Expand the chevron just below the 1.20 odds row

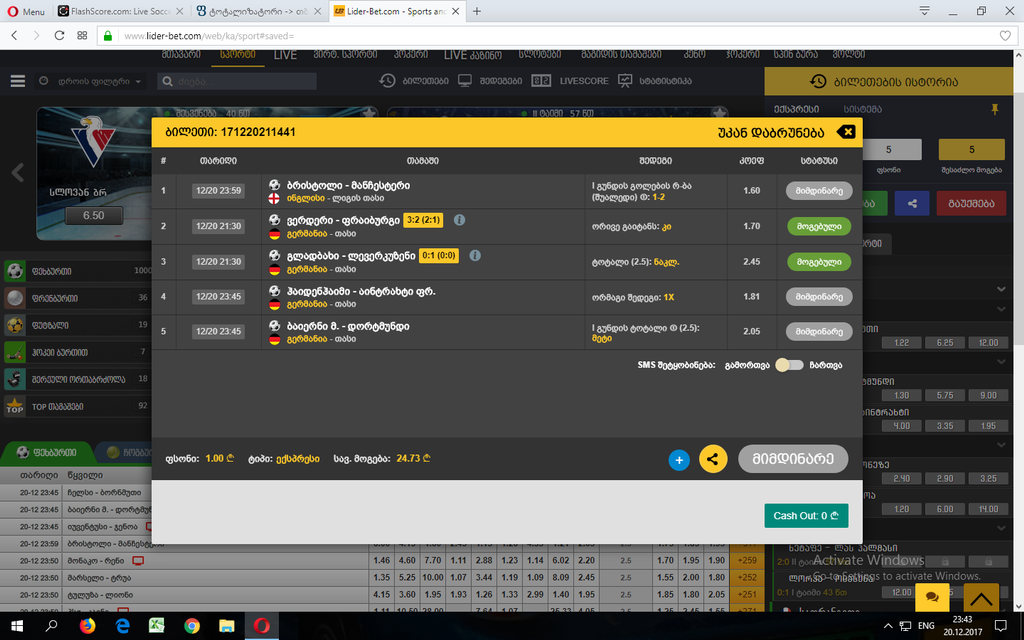1001,528
